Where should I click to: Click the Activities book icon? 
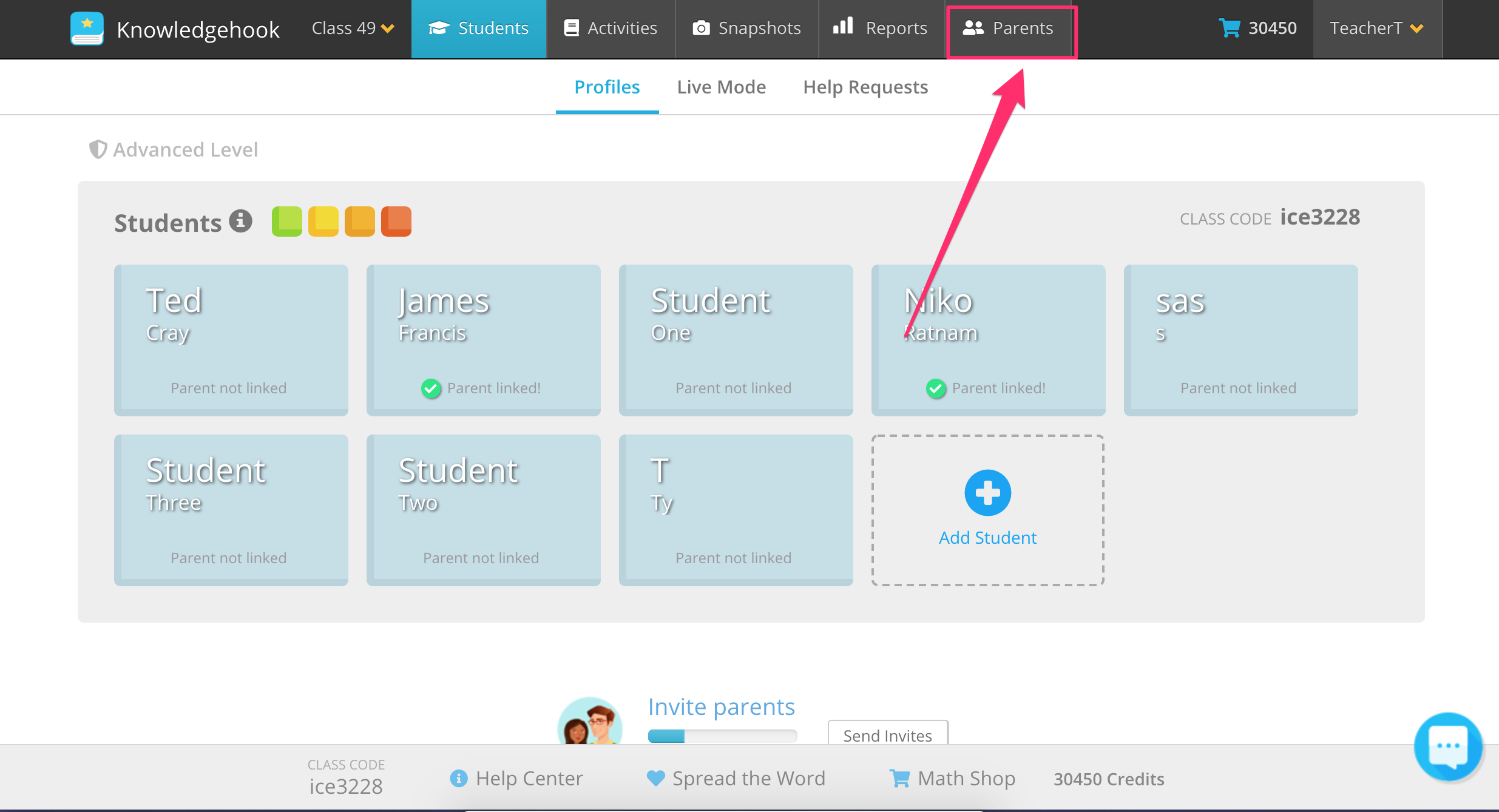click(x=570, y=28)
